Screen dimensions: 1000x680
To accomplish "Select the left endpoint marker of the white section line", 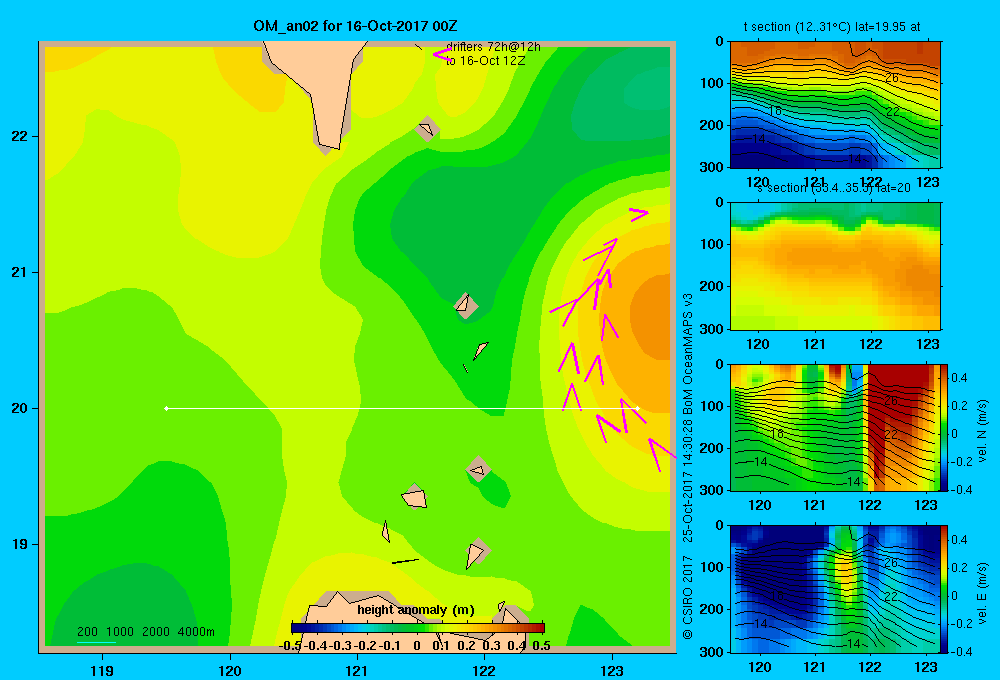I will [166, 408].
